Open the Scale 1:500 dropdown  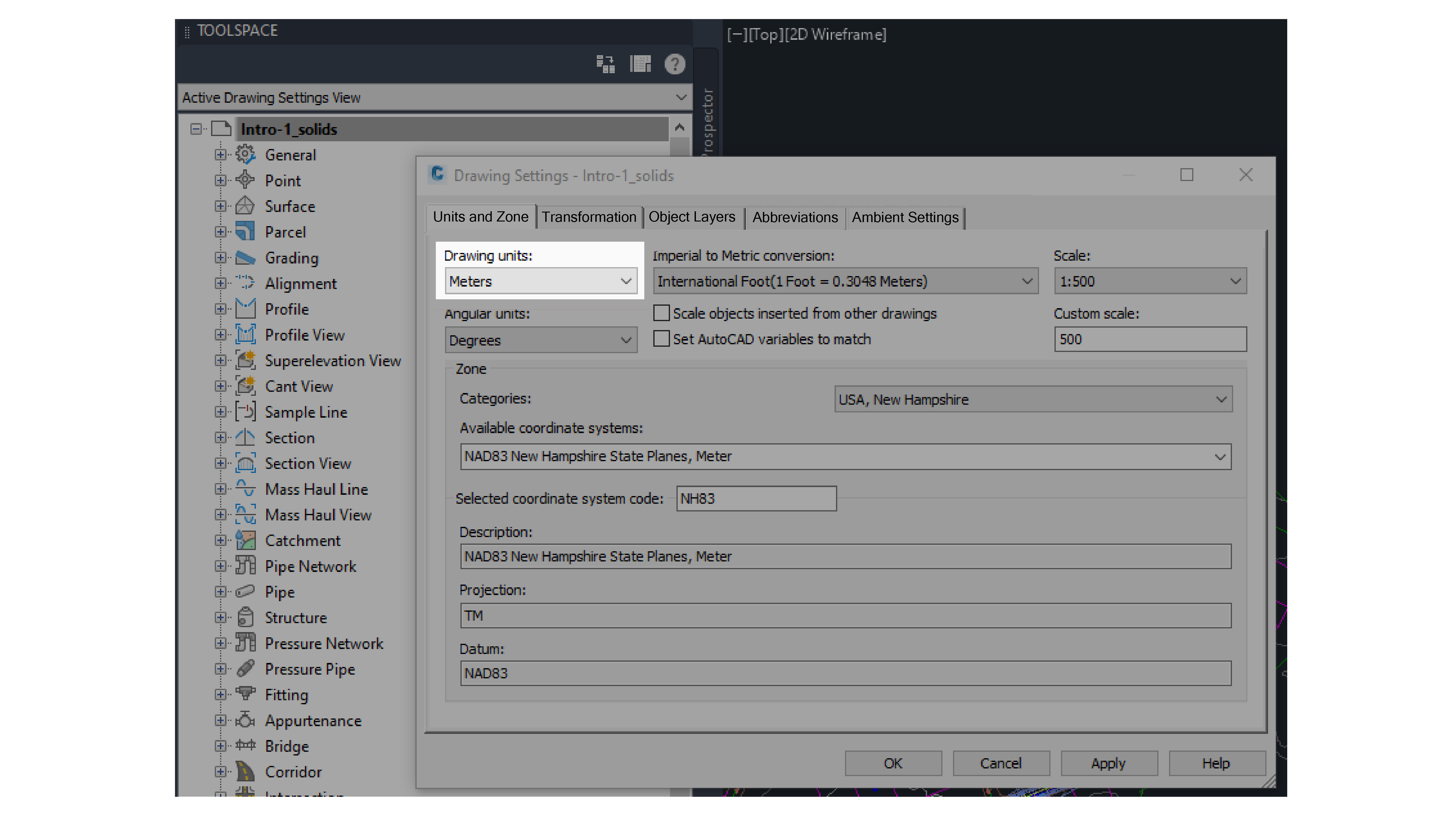1149,281
